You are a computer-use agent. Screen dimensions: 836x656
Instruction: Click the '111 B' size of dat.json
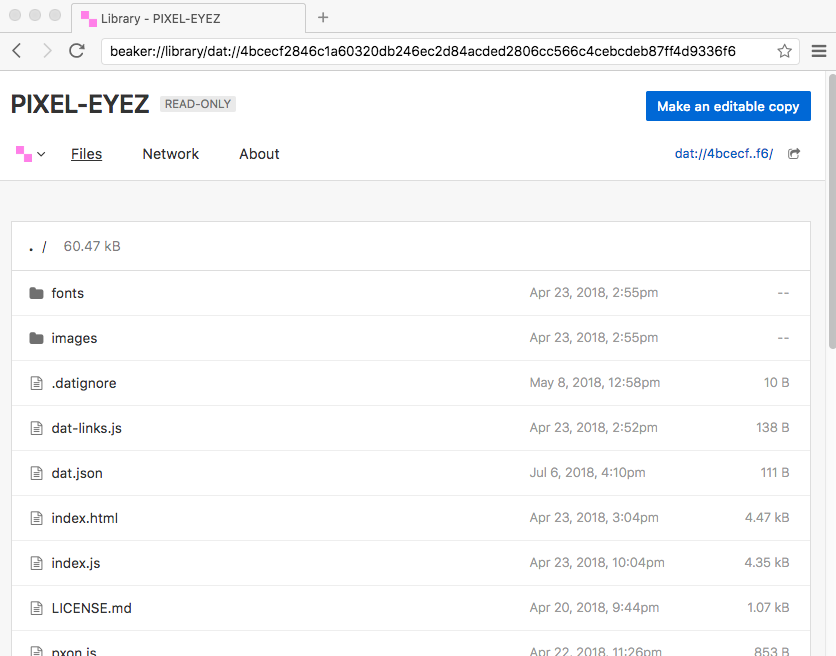point(775,473)
